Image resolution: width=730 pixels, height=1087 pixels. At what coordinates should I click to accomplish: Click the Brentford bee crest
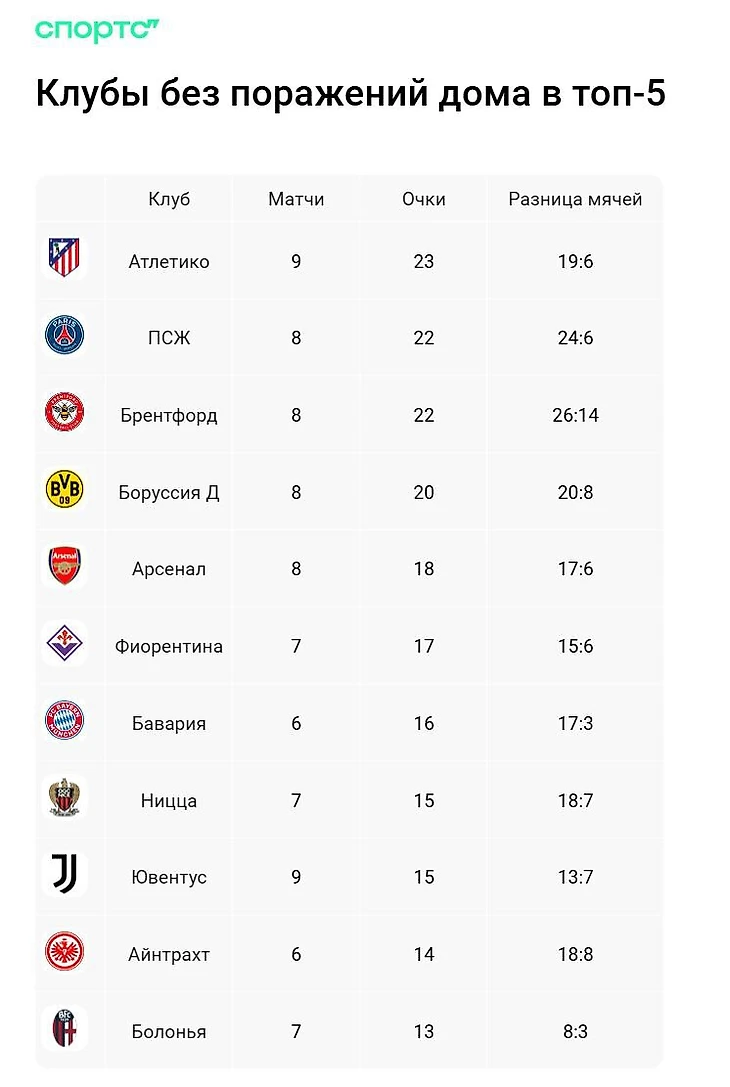coord(65,412)
